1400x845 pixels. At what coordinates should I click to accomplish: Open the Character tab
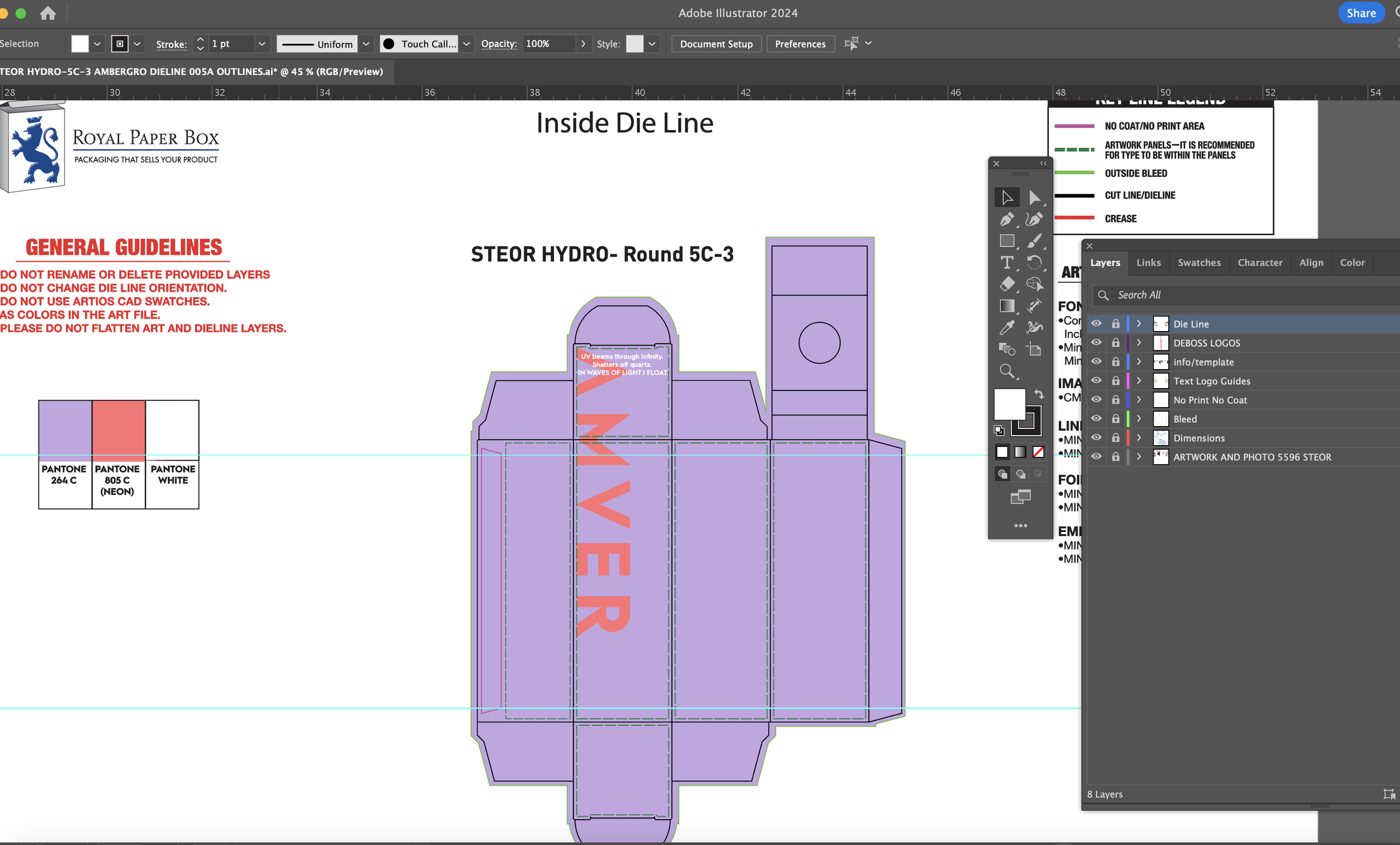tap(1259, 263)
